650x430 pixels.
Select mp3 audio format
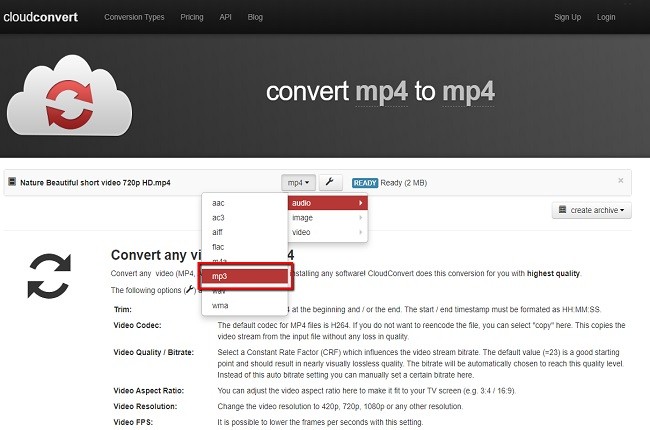(245, 276)
